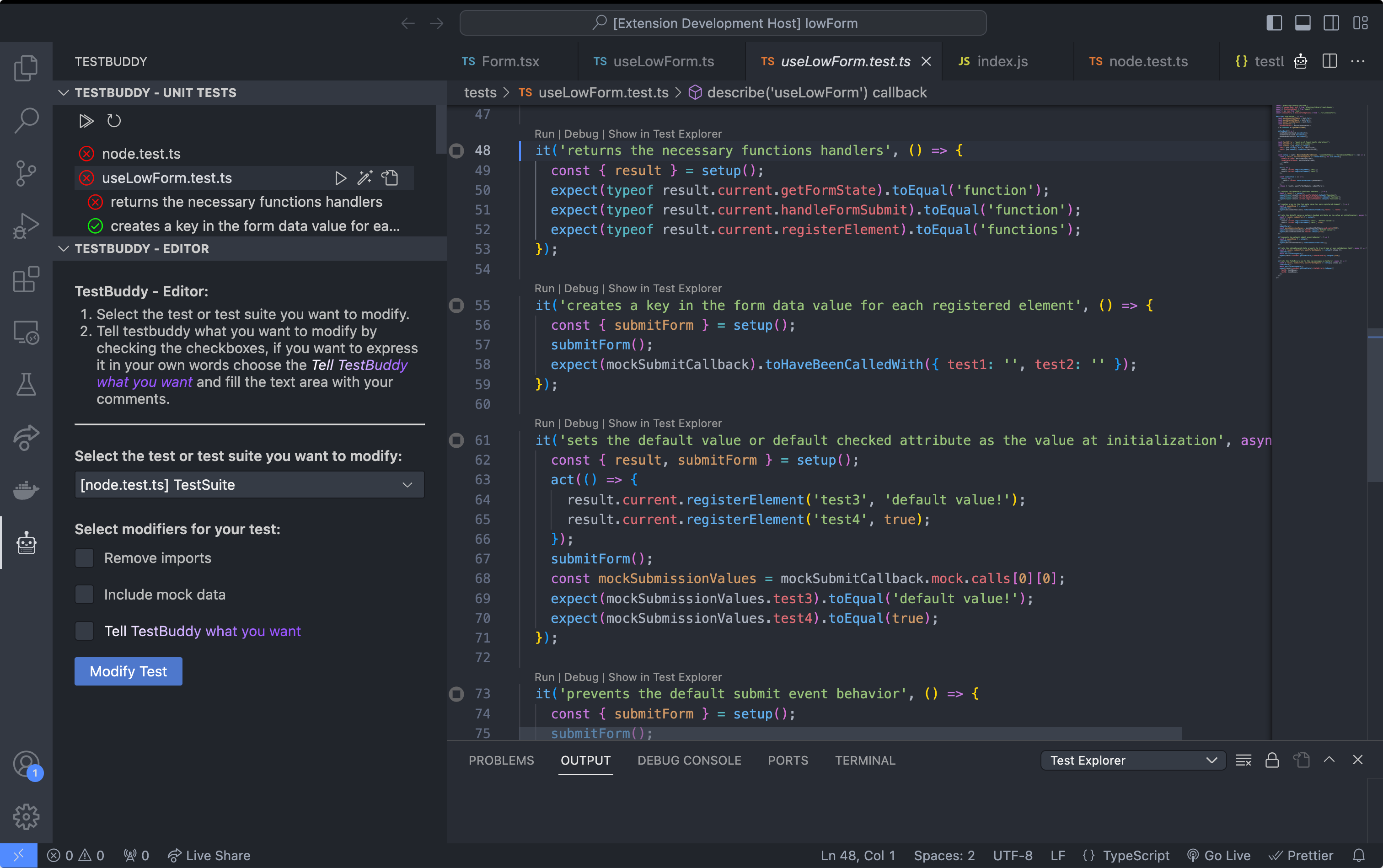Viewport: 1383px width, 868px height.
Task: Select failed test 'returns the necessary functions handlers'
Action: coord(247,202)
